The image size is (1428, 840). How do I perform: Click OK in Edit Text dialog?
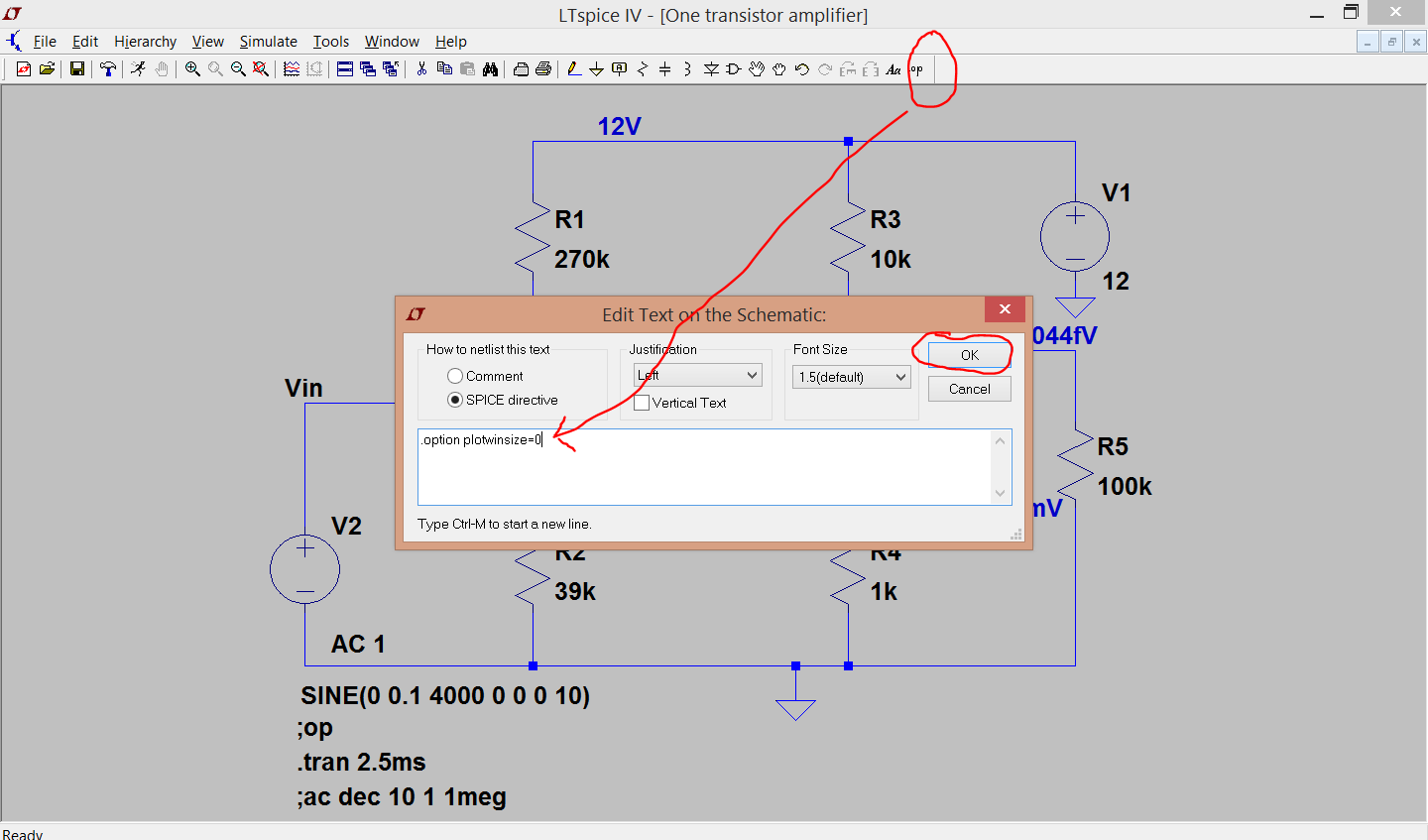970,355
